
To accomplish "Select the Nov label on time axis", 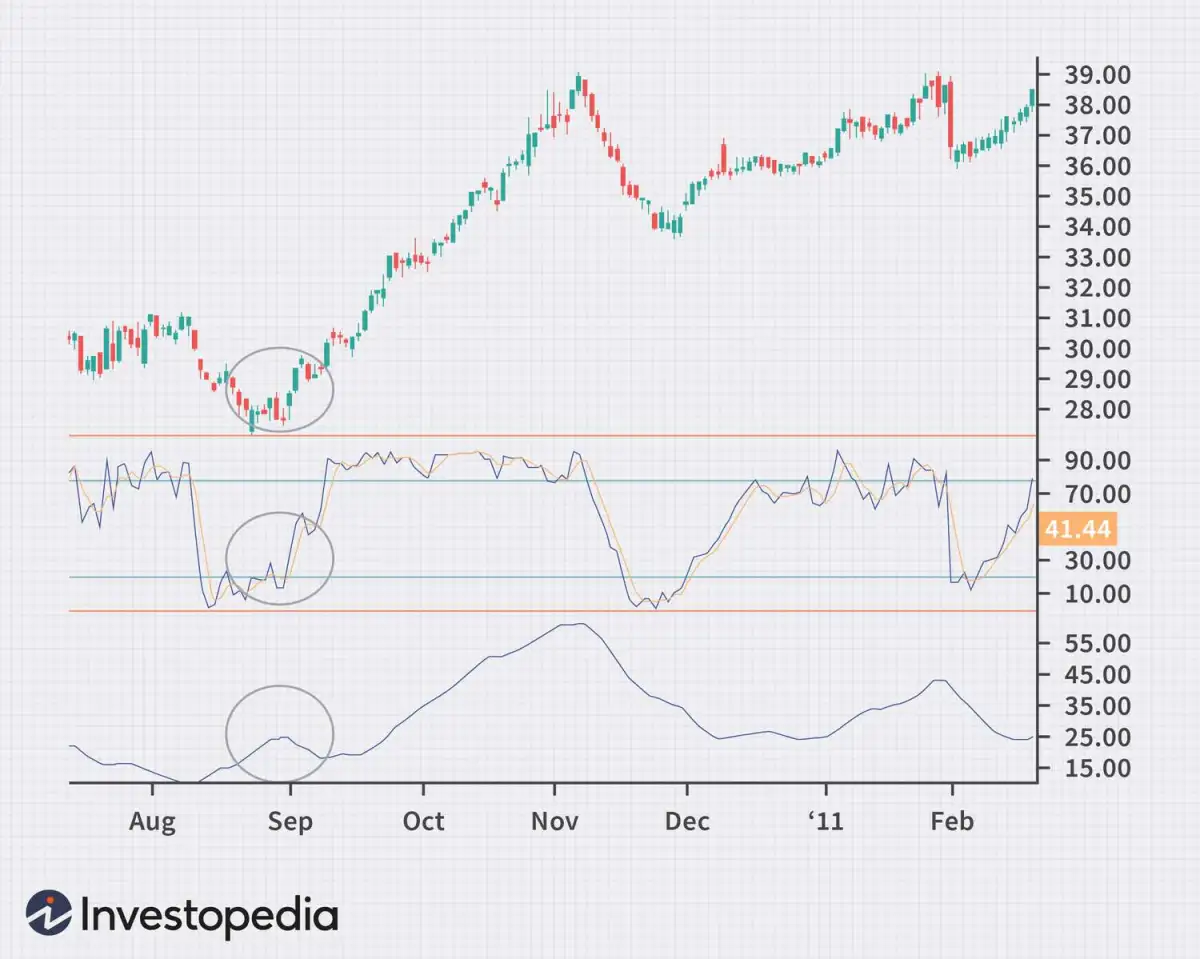I will point(555,822).
